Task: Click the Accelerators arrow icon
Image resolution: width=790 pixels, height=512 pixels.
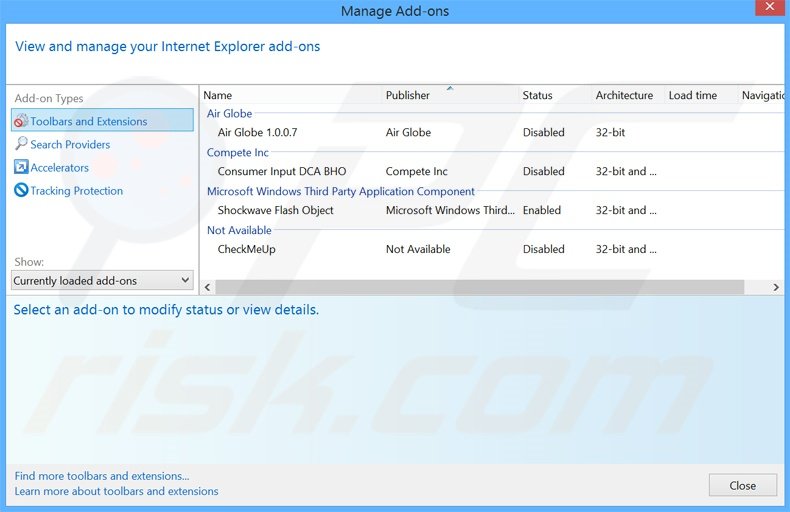Action: coord(21,167)
